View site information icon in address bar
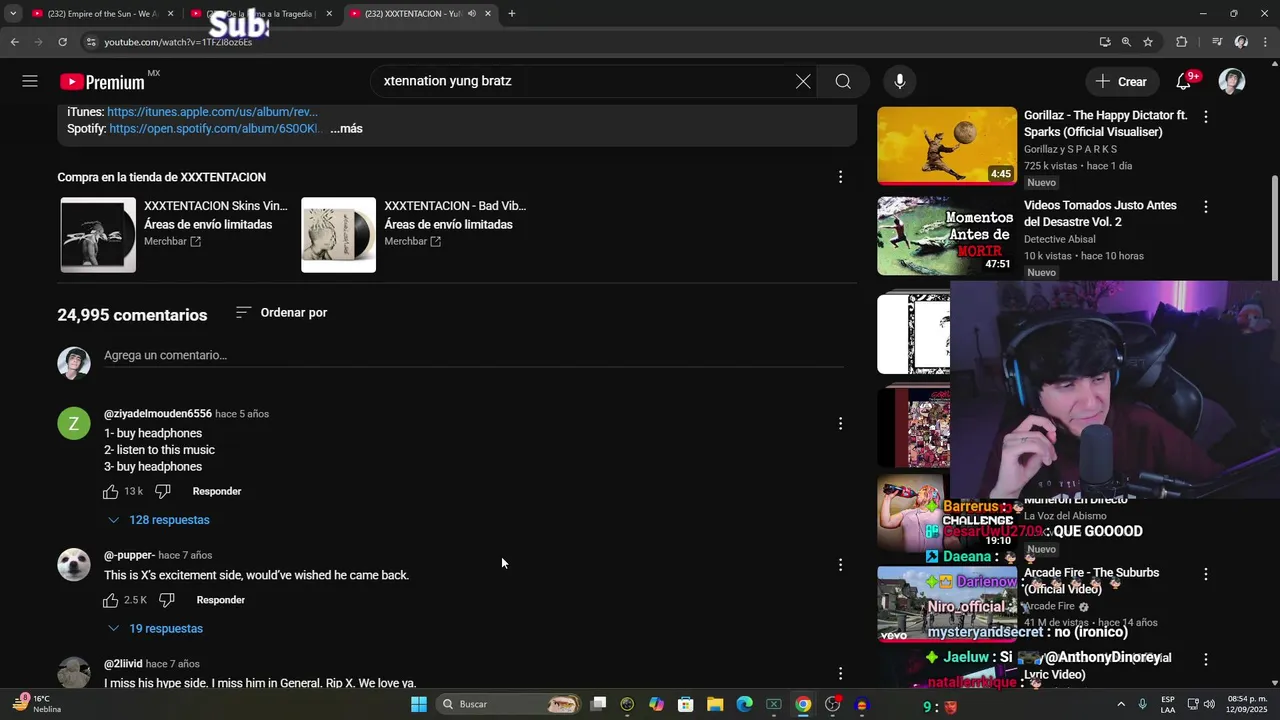 click(x=91, y=42)
